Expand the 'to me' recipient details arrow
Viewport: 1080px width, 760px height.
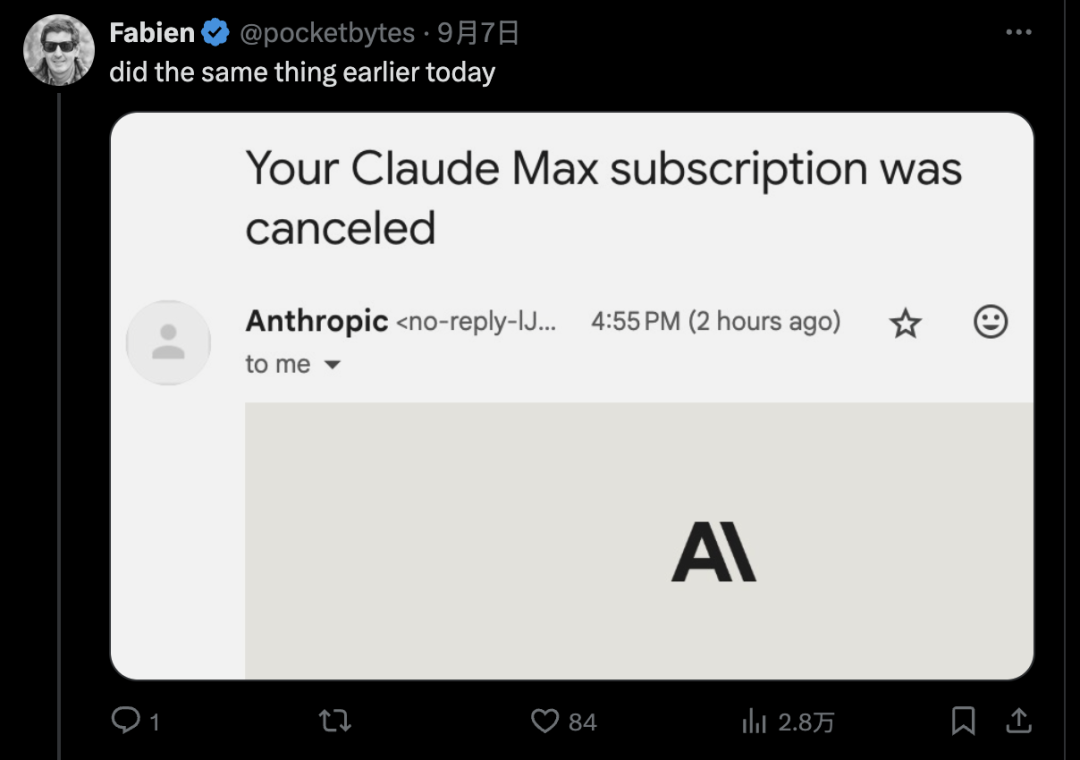[333, 365]
